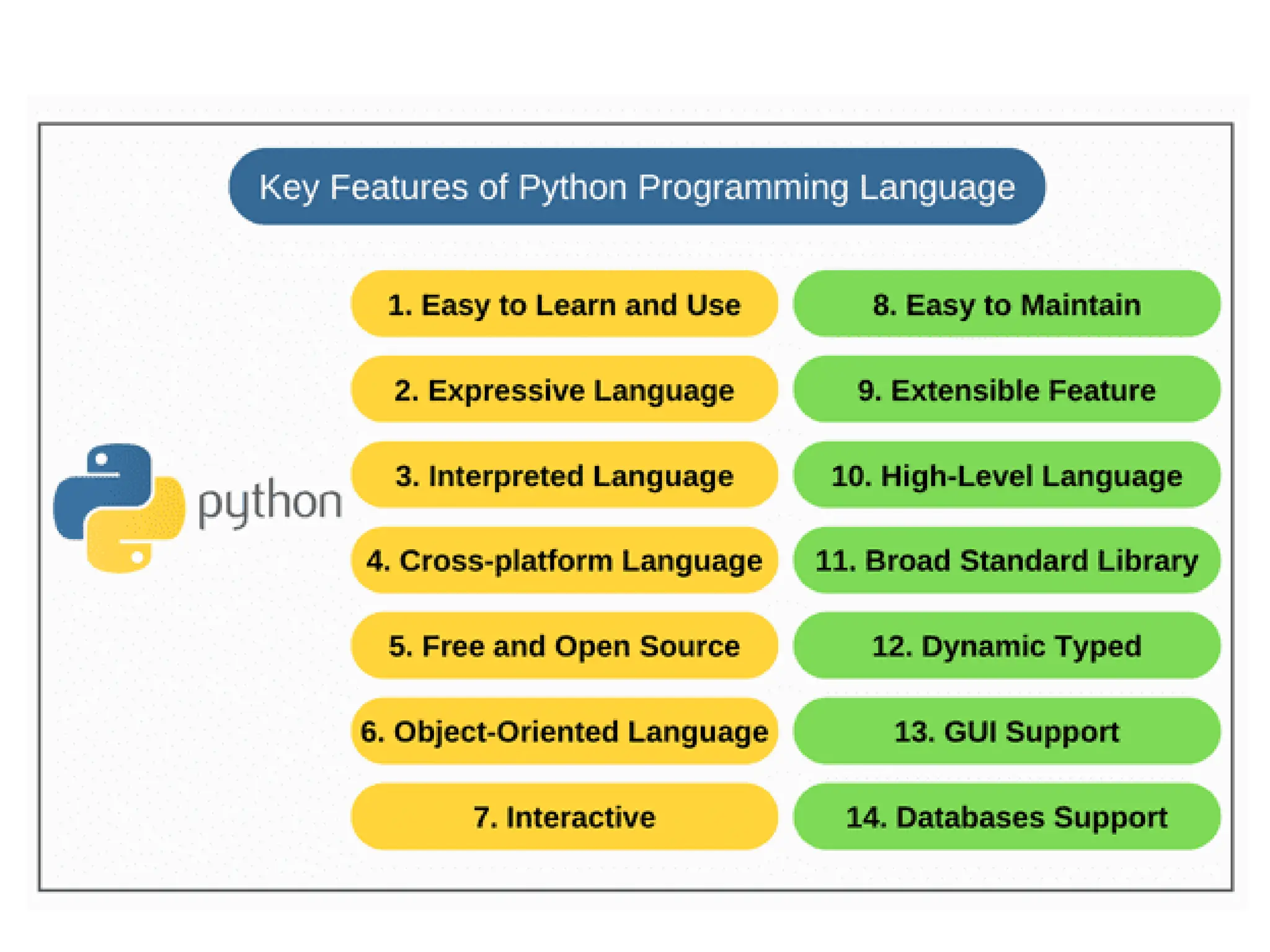Click 5. Free and Open Source

564,646
